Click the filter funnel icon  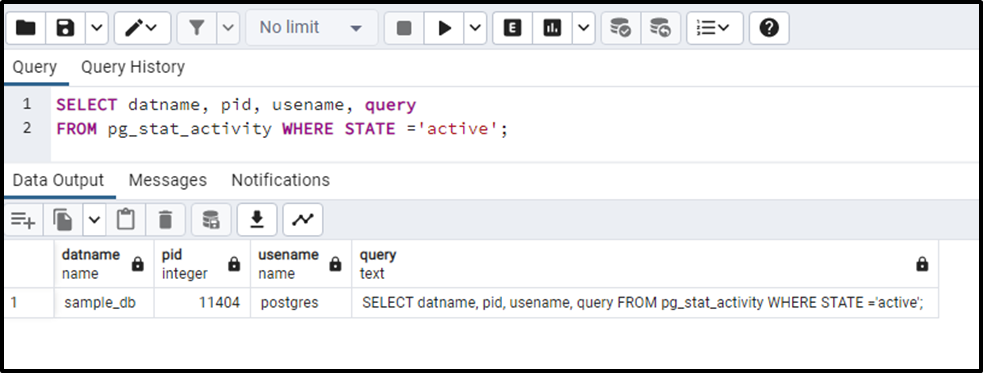[197, 28]
